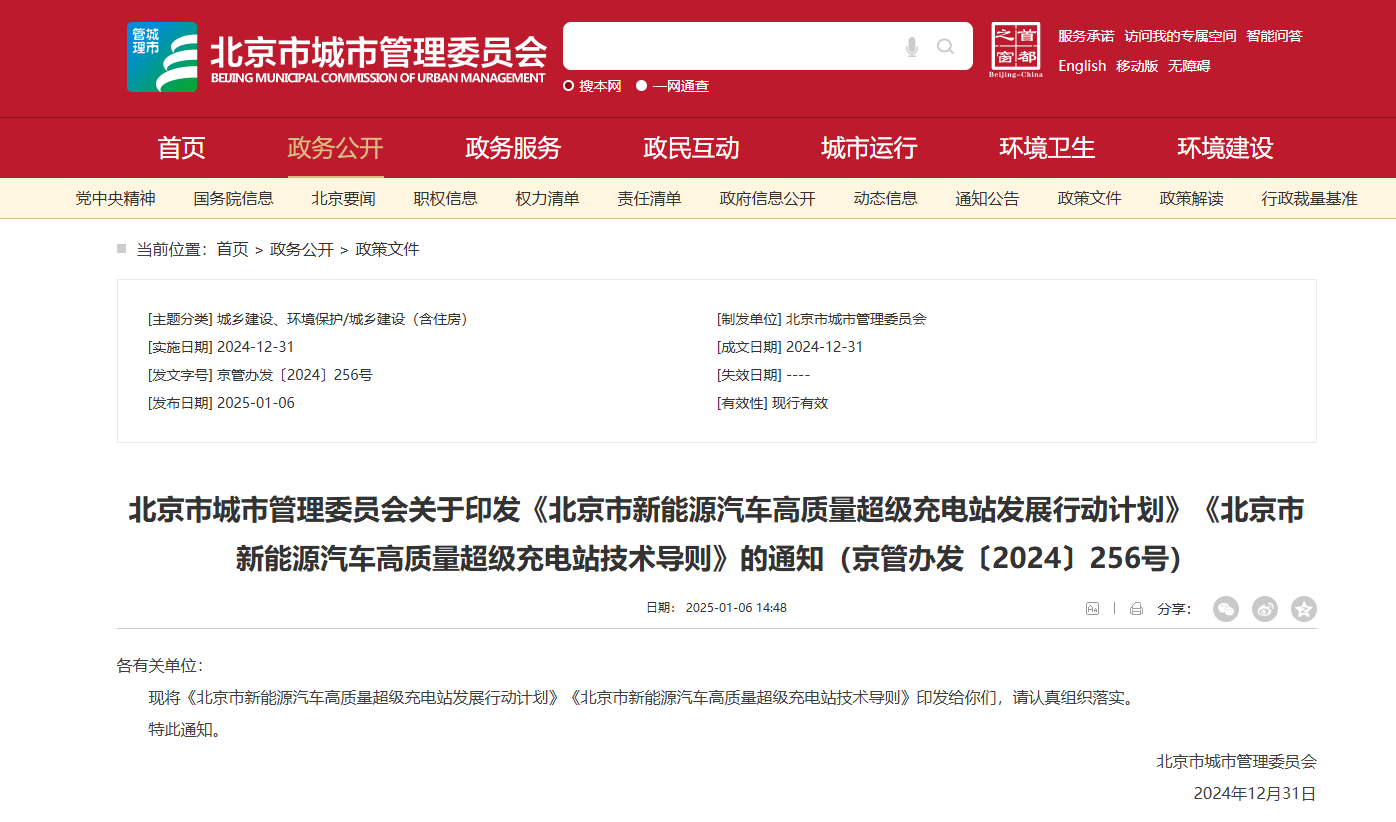Open the 政府信息公开 sub-navigation tab

point(767,198)
